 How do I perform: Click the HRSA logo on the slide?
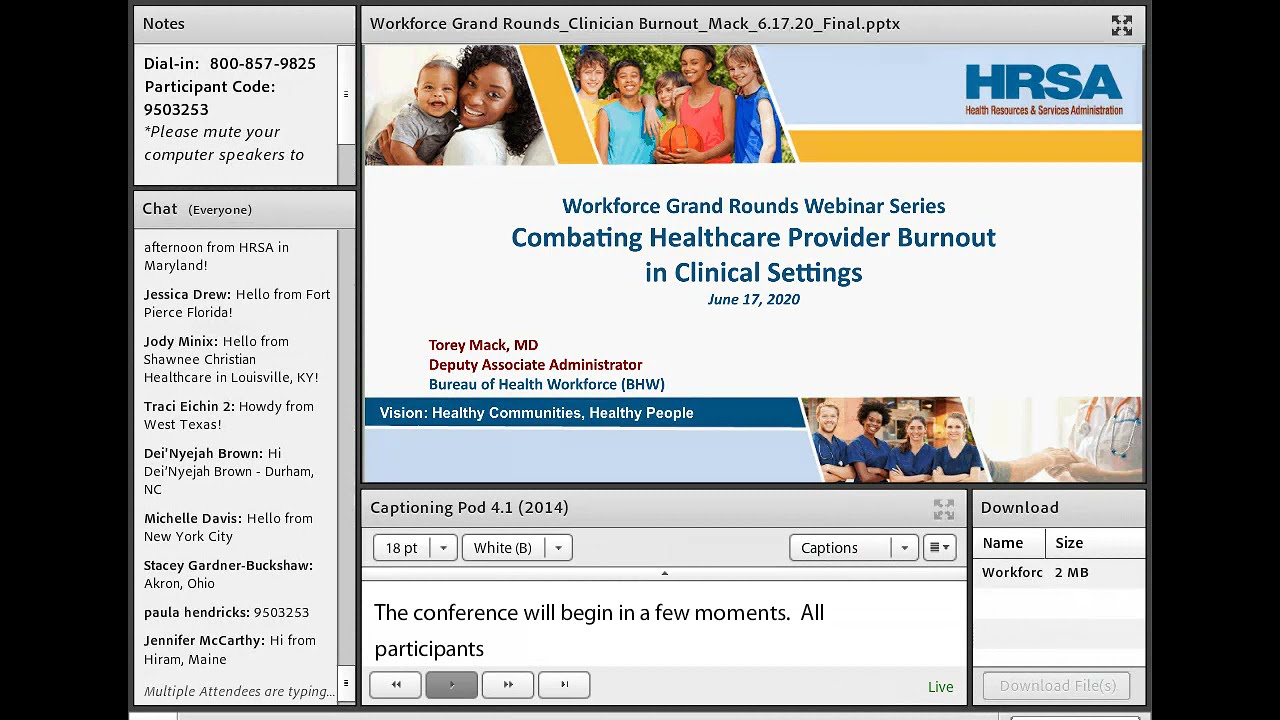(x=1044, y=89)
